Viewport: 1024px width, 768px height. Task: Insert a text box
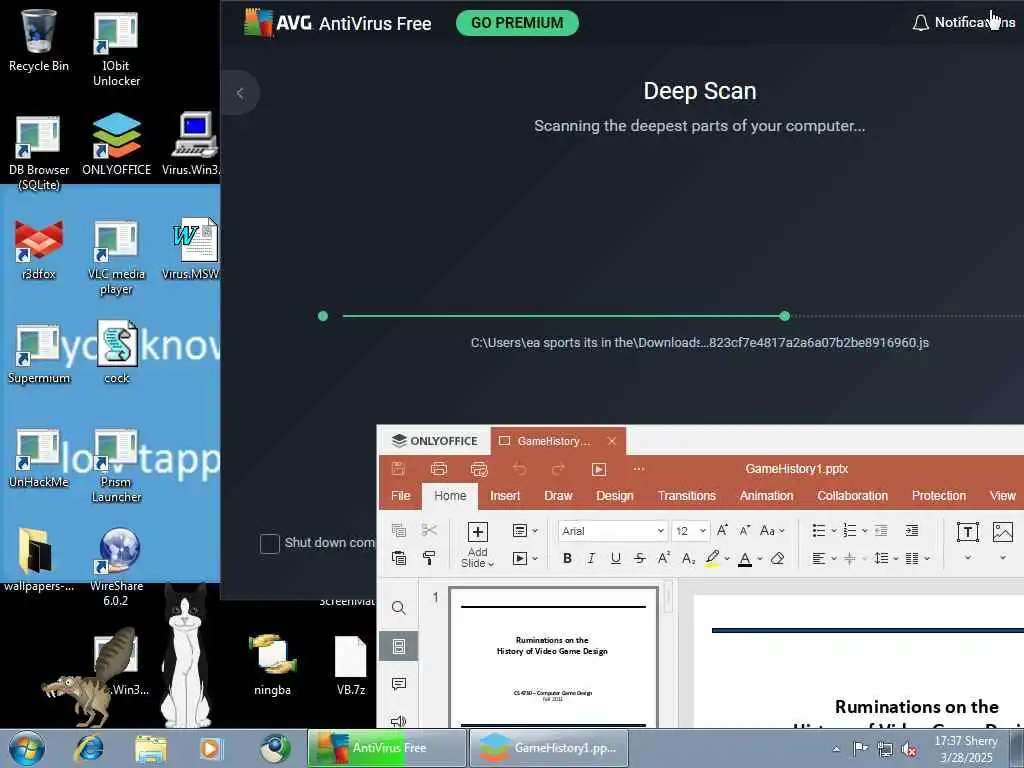click(967, 532)
